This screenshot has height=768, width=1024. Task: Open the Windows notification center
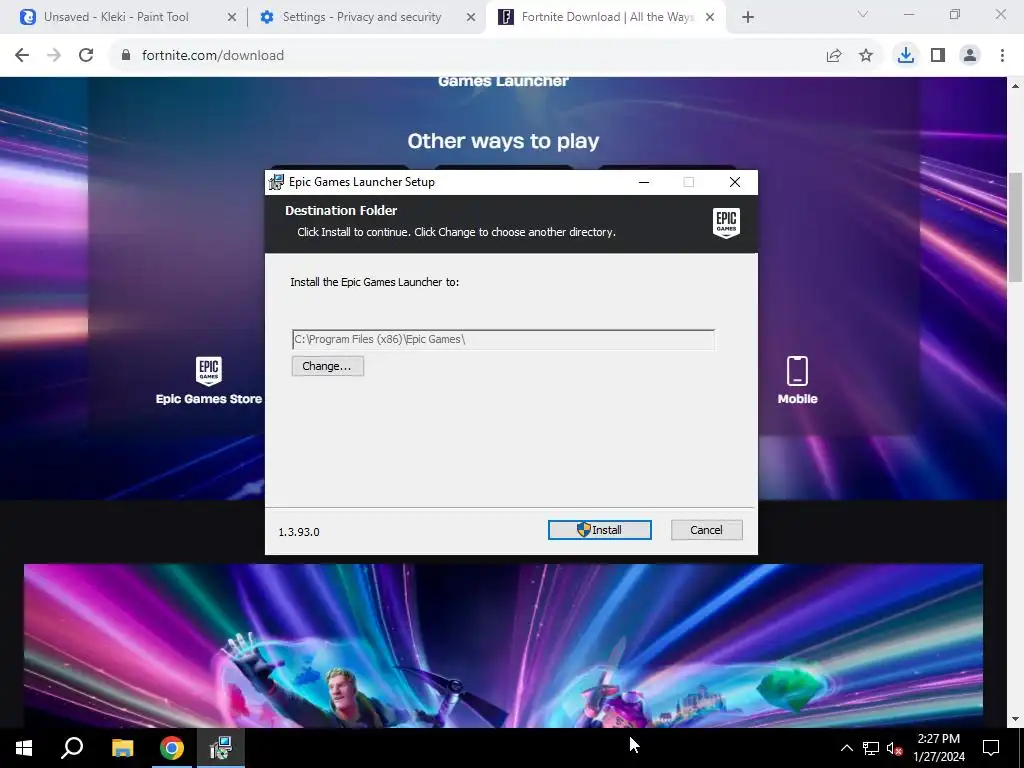click(x=991, y=748)
